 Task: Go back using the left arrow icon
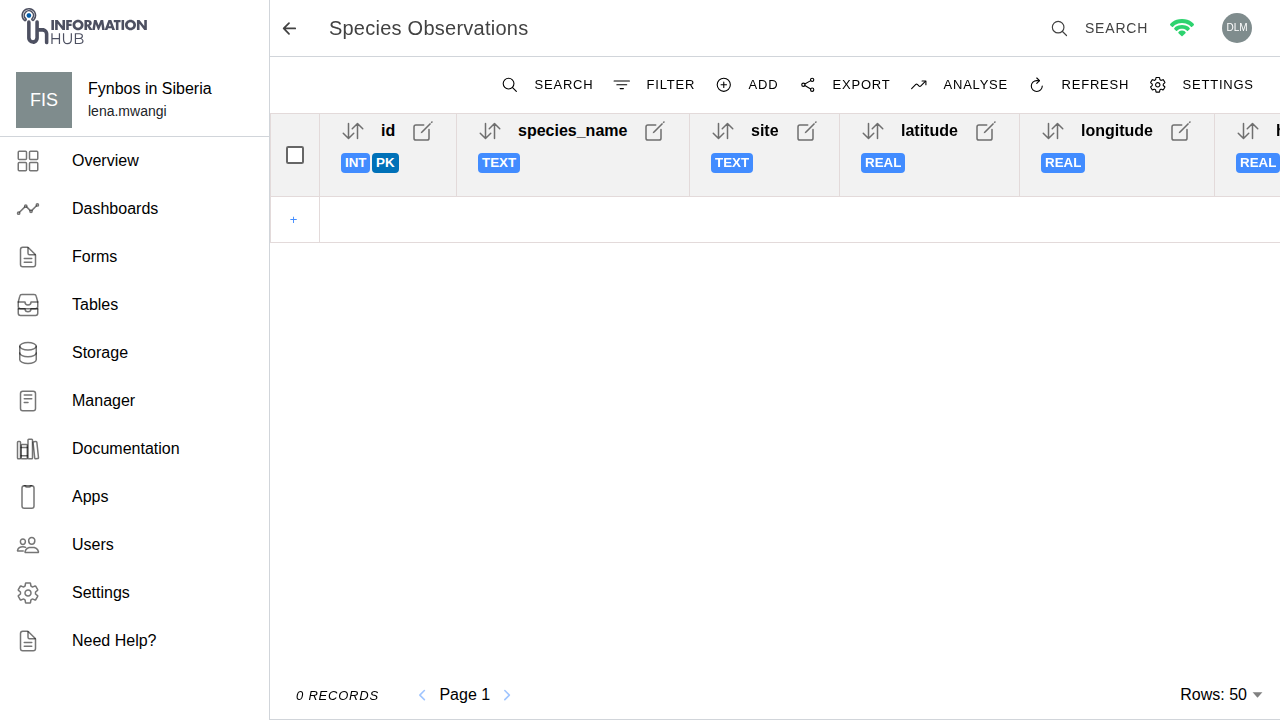tap(290, 28)
